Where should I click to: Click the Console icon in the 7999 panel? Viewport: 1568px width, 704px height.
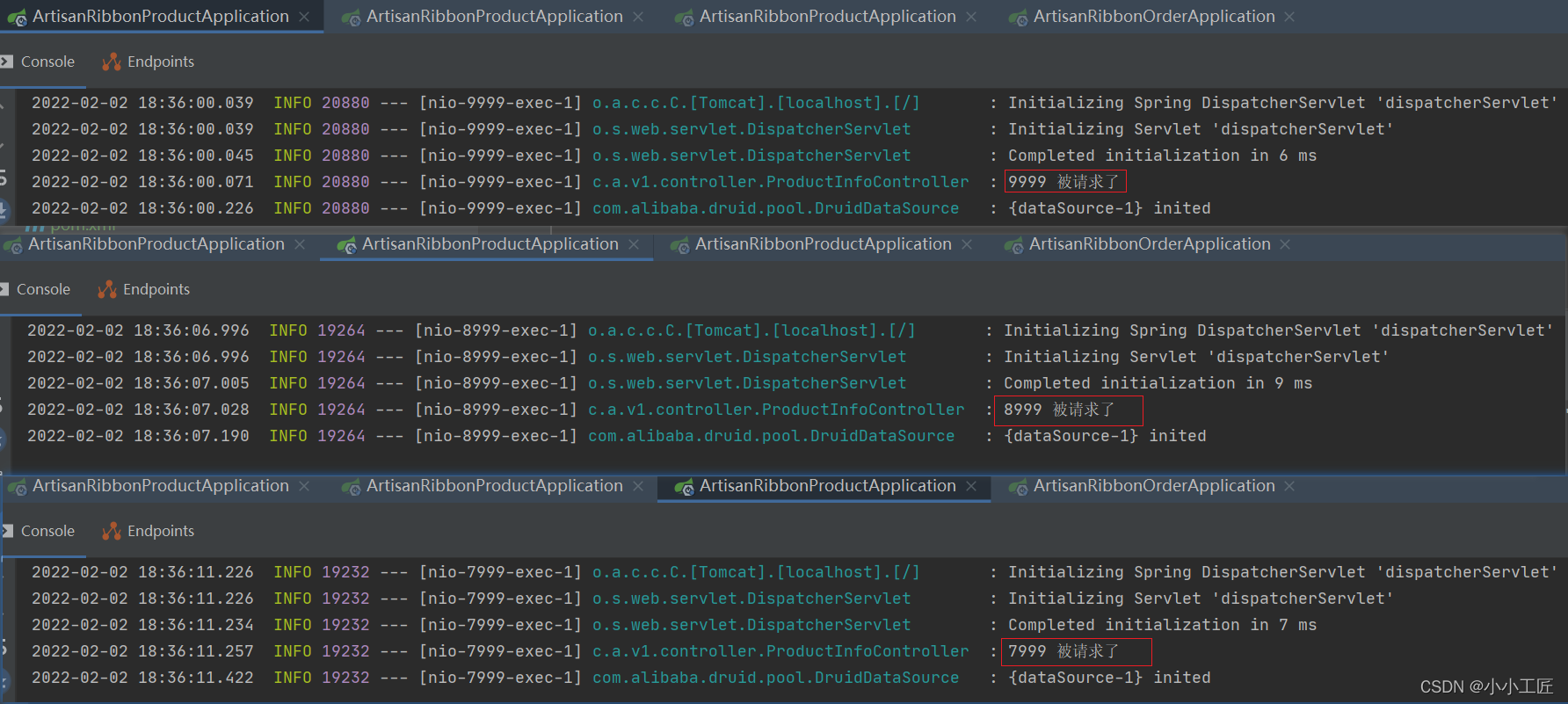pyautogui.click(x=7, y=531)
